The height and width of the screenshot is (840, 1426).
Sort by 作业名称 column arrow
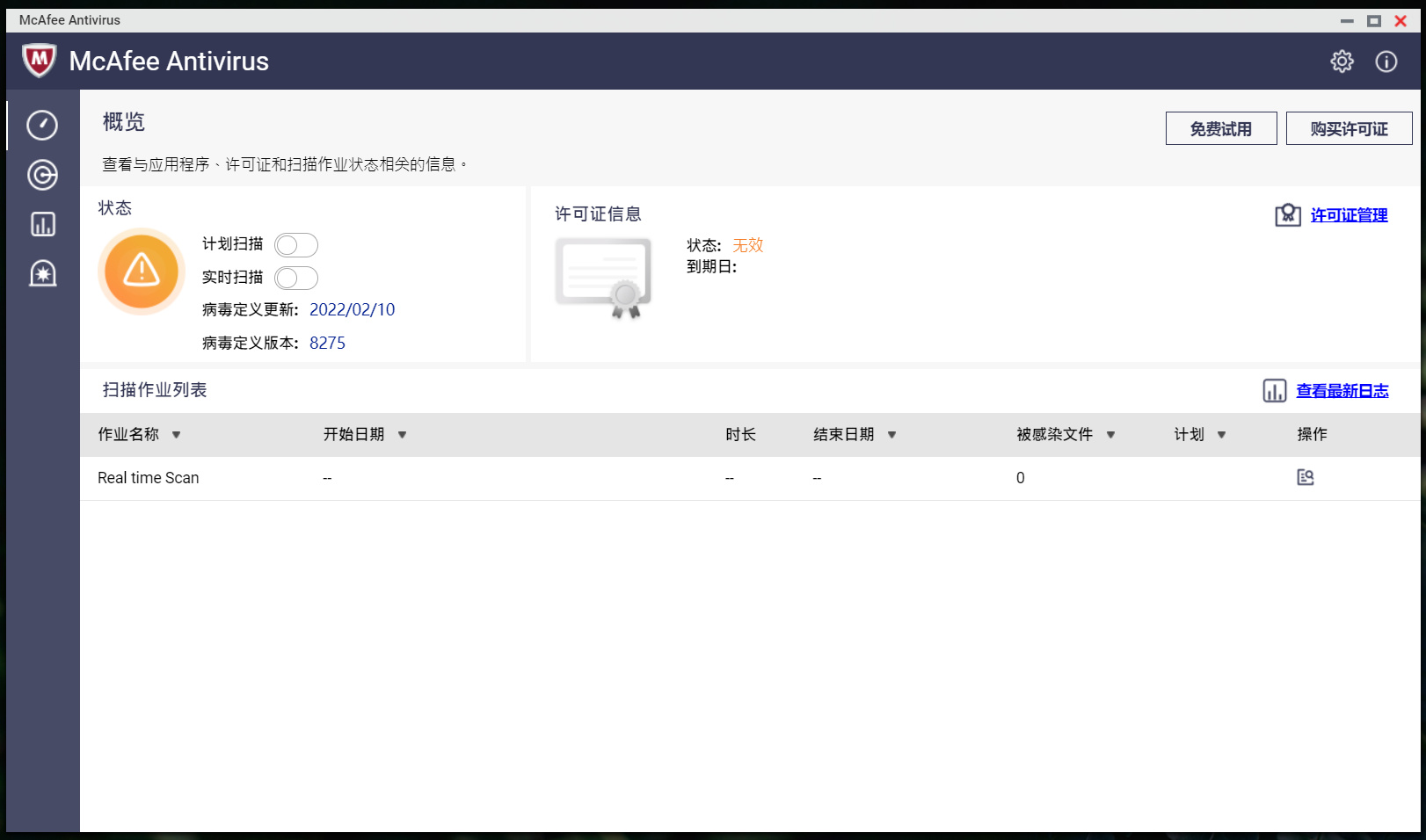coord(177,435)
